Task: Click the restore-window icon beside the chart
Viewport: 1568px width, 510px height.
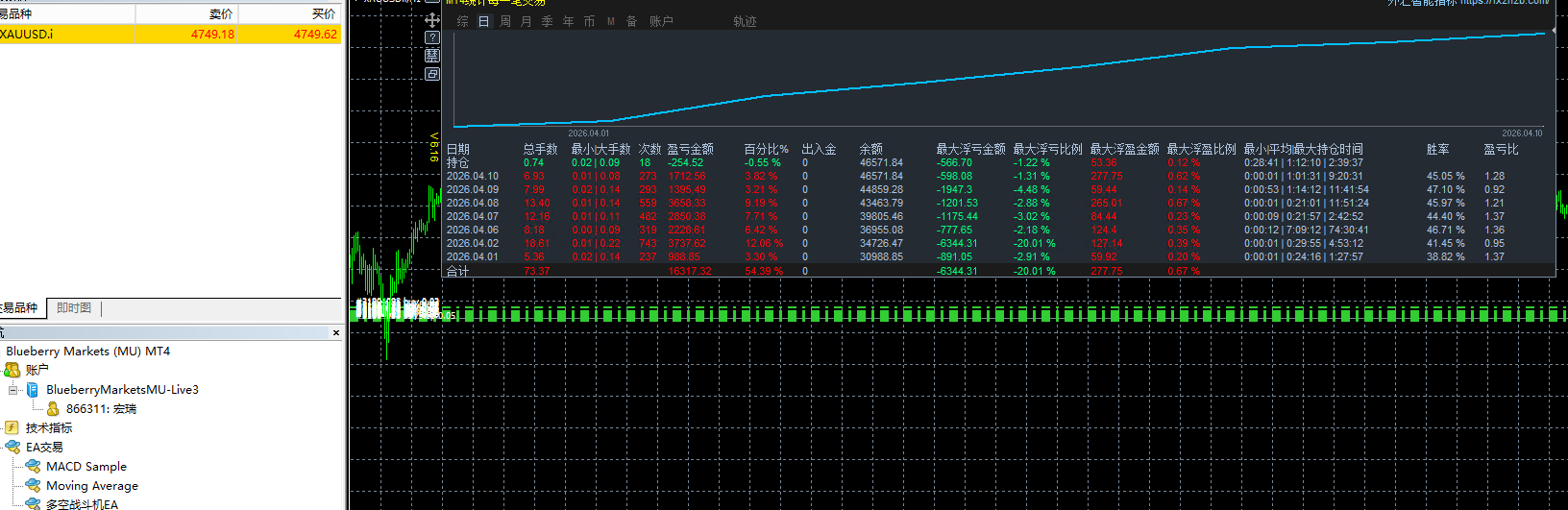Action: tap(432, 74)
